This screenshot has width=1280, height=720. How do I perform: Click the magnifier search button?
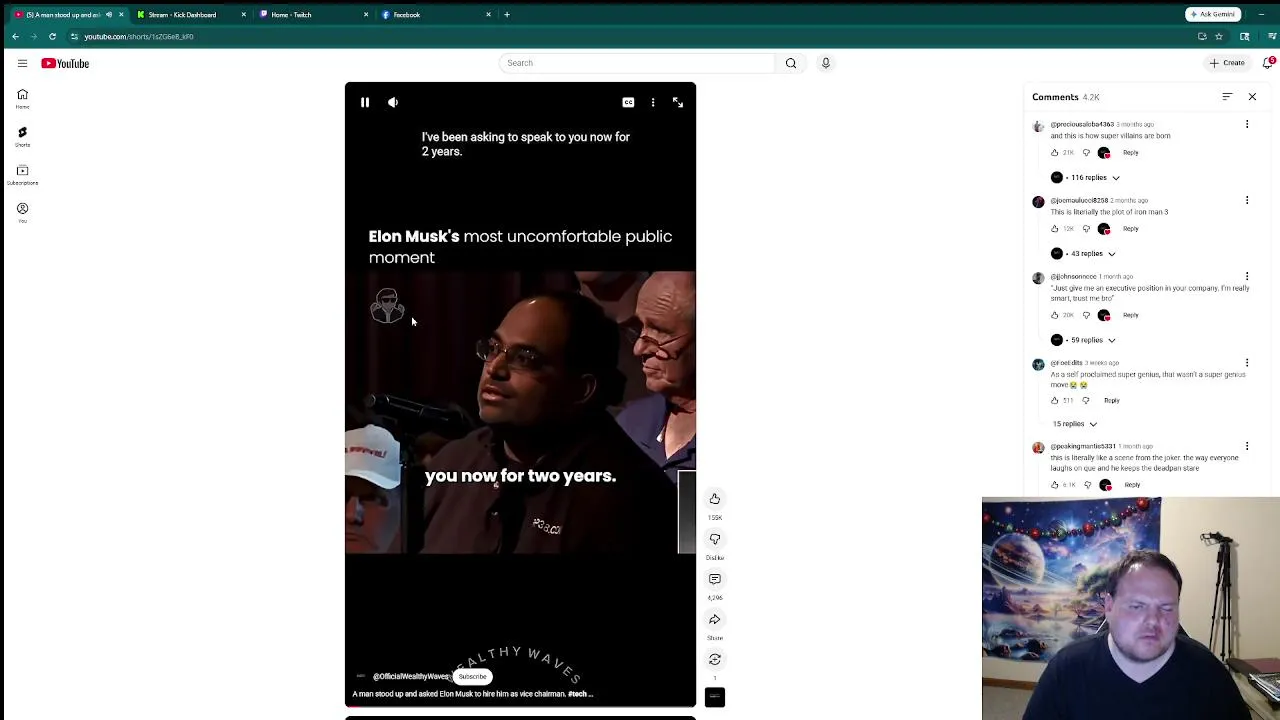pos(791,63)
